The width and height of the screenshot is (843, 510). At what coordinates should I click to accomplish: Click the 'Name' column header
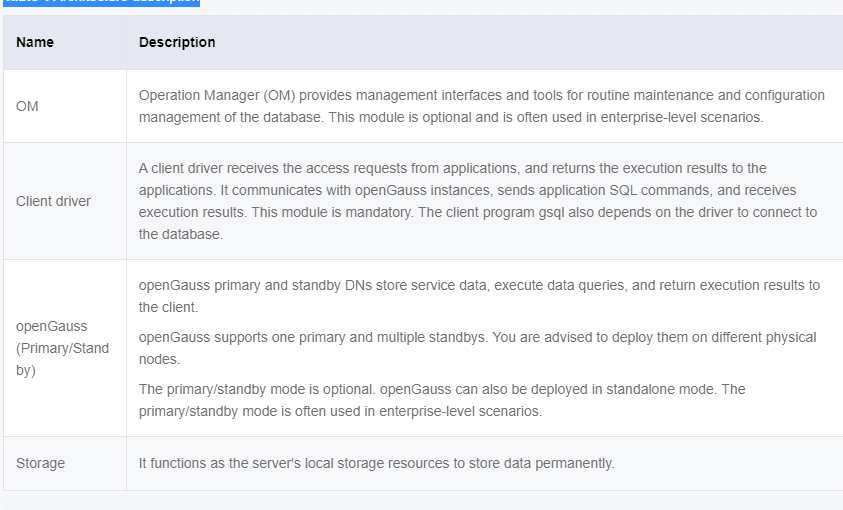(x=65, y=42)
